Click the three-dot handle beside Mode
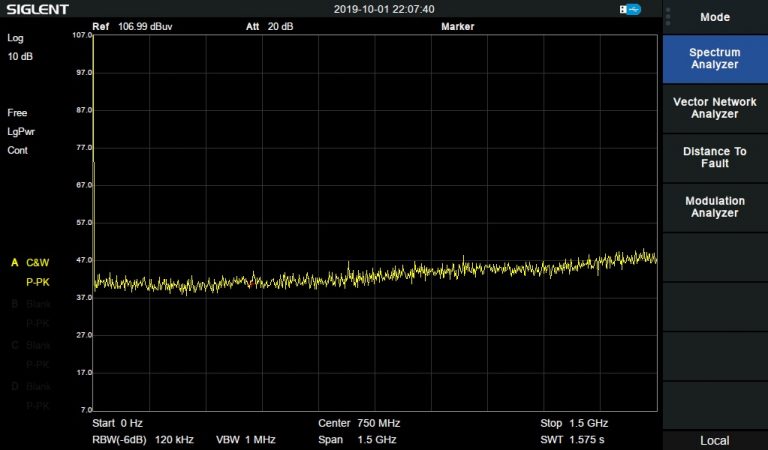The width and height of the screenshot is (768, 450). pos(667,17)
